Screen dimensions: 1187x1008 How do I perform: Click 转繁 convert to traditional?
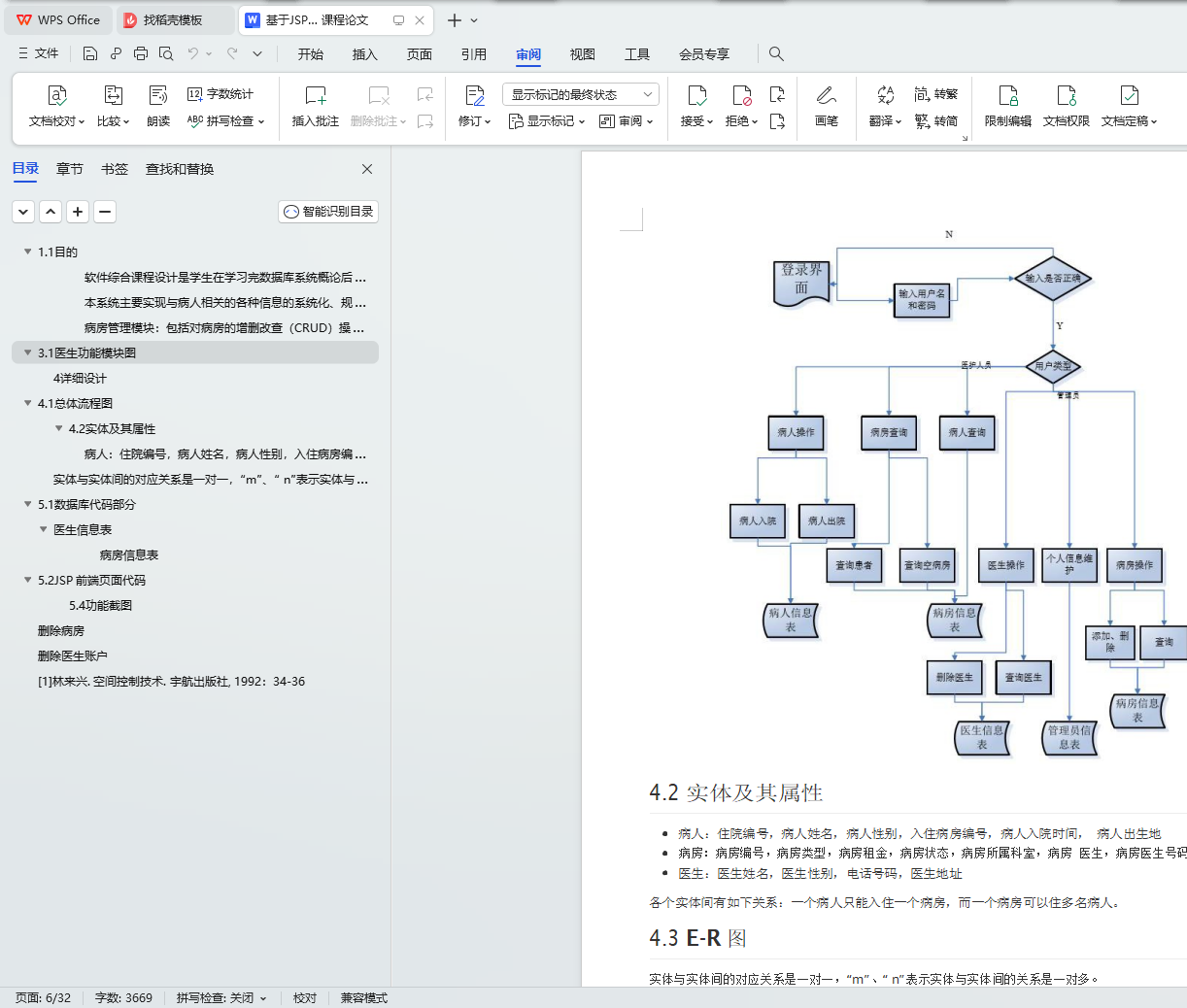936,94
